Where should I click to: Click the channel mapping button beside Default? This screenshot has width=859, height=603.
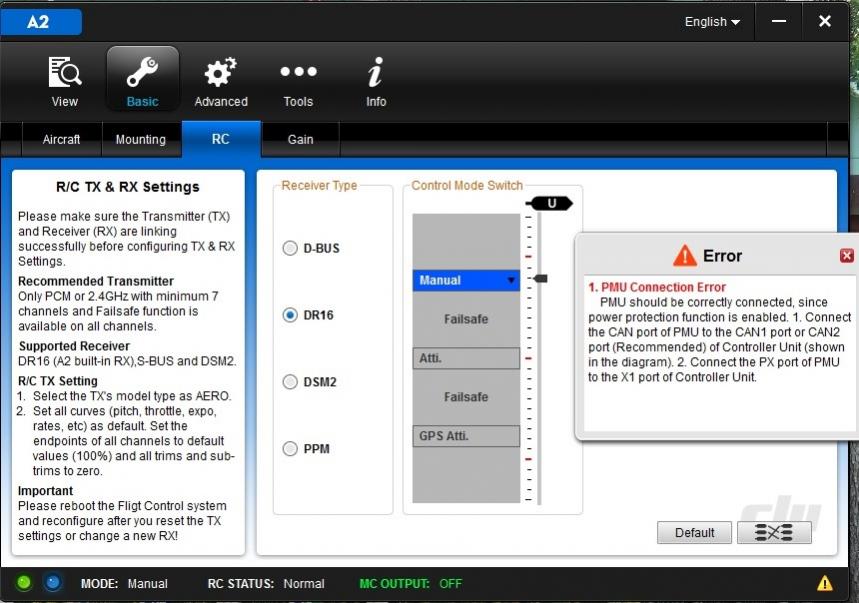click(774, 532)
